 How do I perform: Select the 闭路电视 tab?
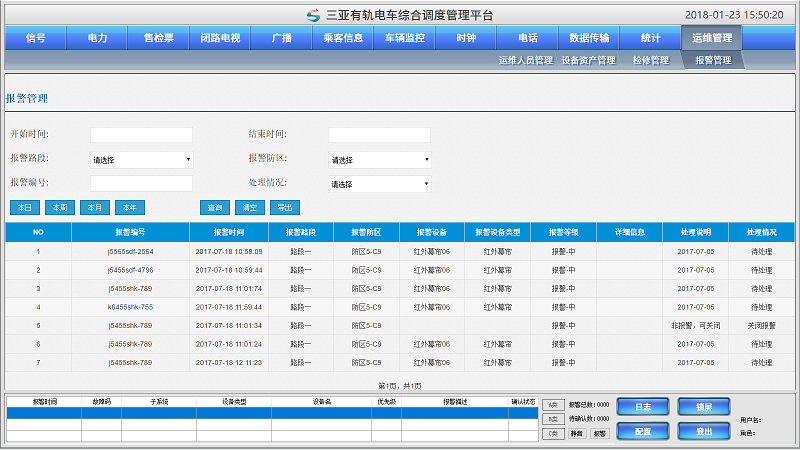220,38
